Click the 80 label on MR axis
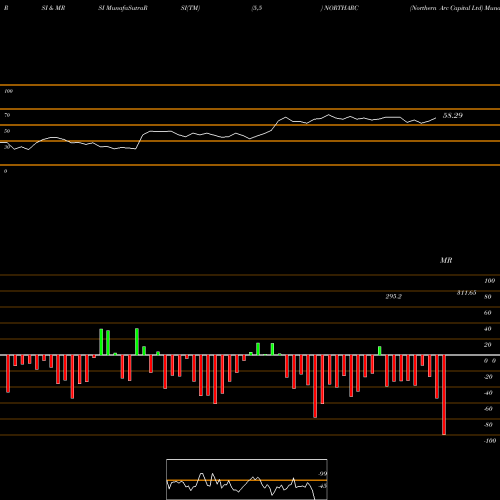This screenshot has height=500, width=500. click(x=488, y=297)
